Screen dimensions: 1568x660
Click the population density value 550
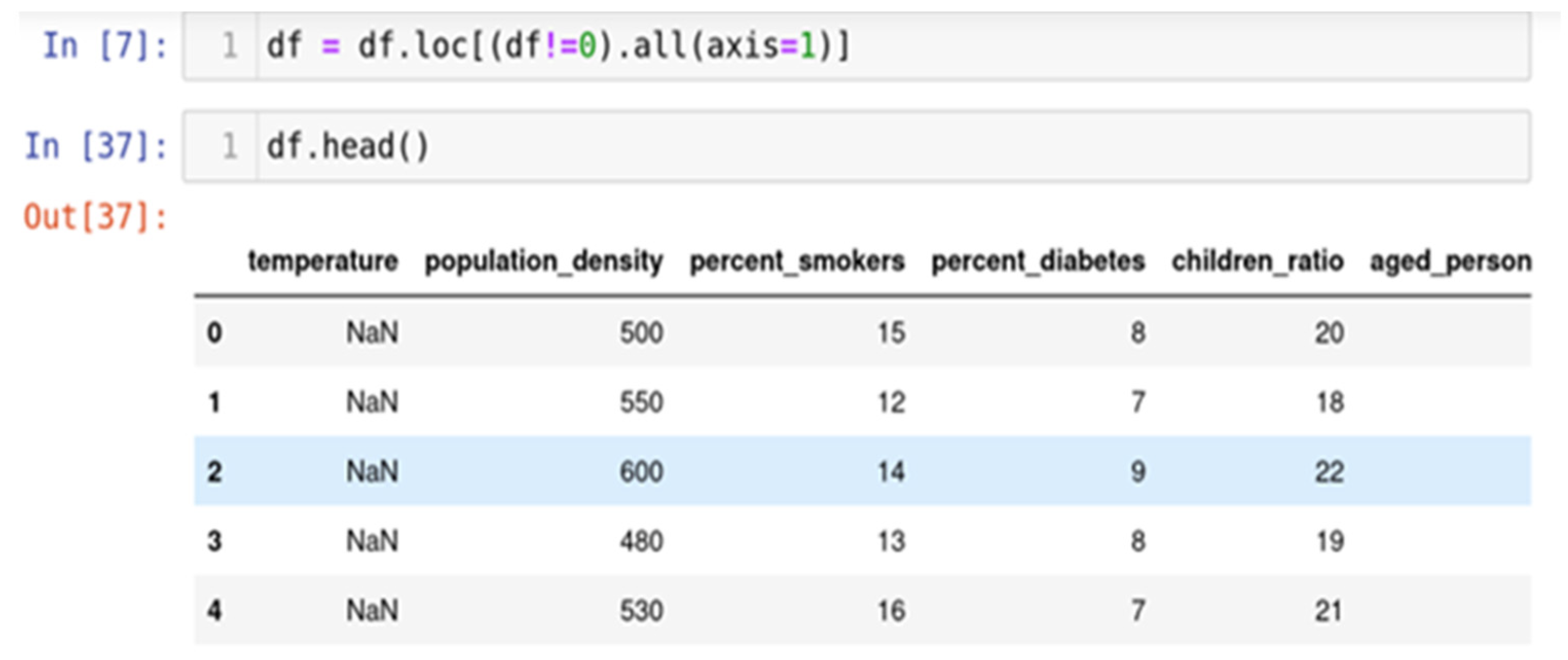click(641, 402)
